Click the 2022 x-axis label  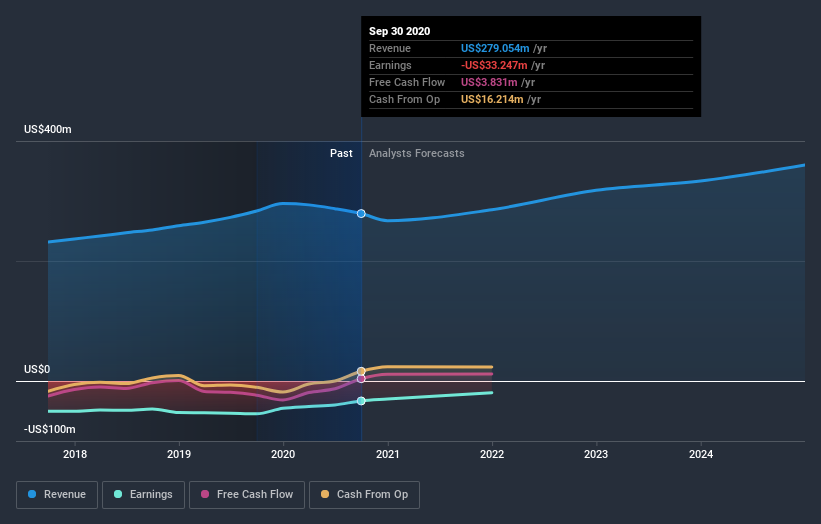[x=492, y=454]
